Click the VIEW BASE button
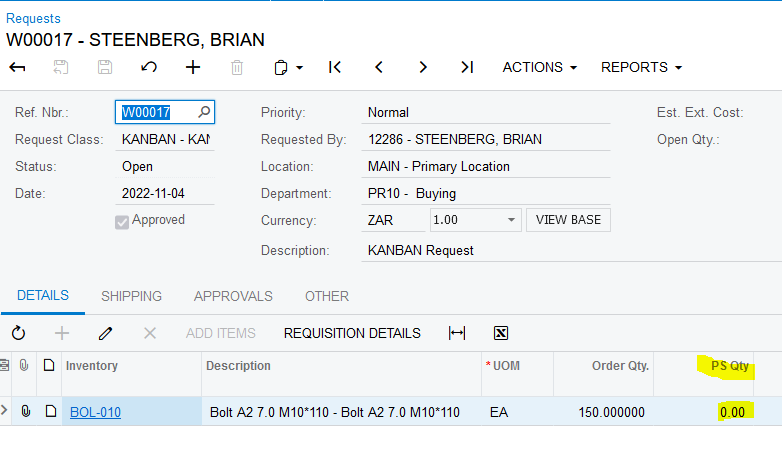This screenshot has height=465, width=782. (569, 220)
